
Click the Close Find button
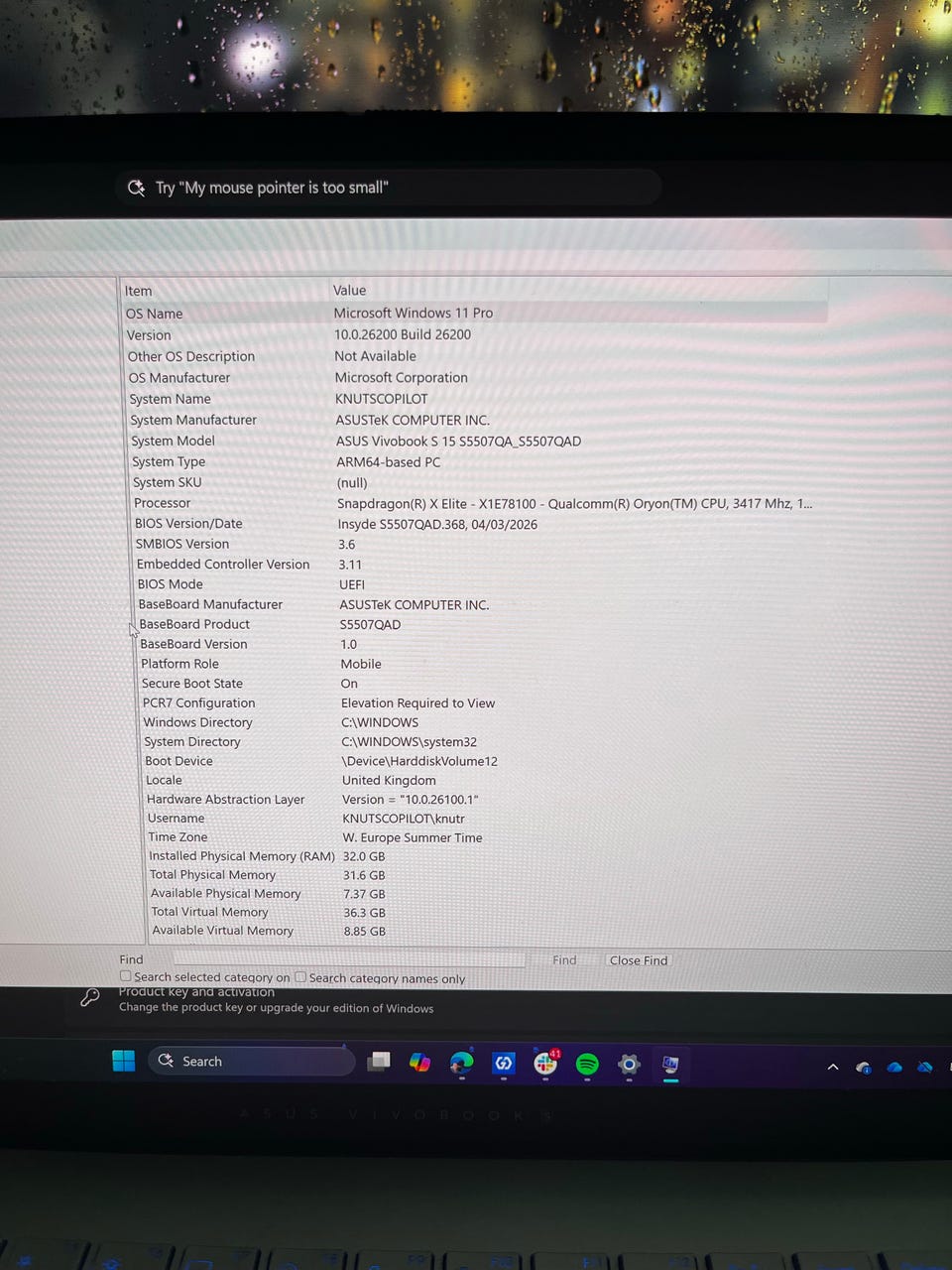click(639, 960)
